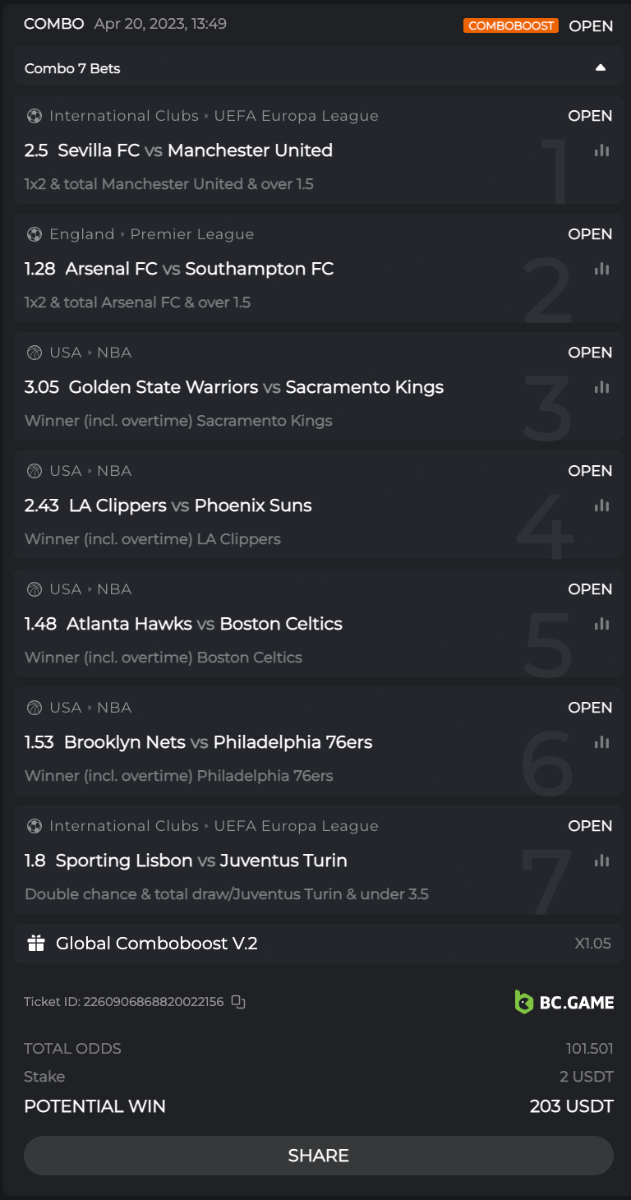The width and height of the screenshot is (631, 1200).
Task: Open Arsenal FC vs Southampton FC match
Action: click(199, 268)
